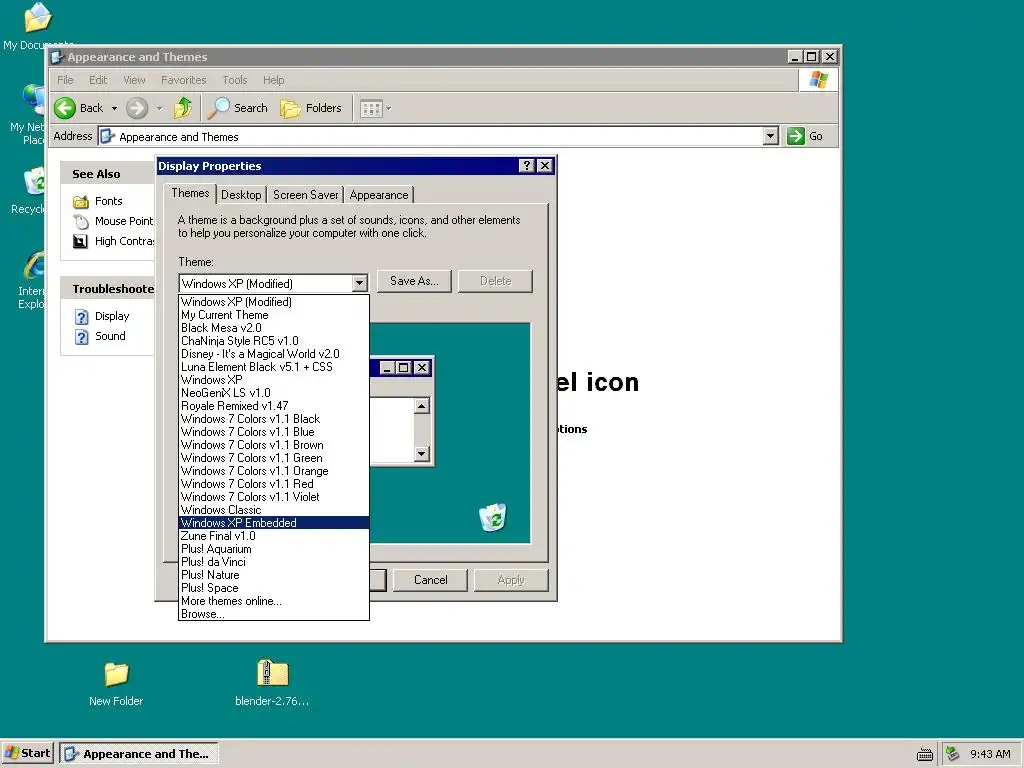Click the Display troubleshooter help icon
The width and height of the screenshot is (1024, 768).
(81, 317)
